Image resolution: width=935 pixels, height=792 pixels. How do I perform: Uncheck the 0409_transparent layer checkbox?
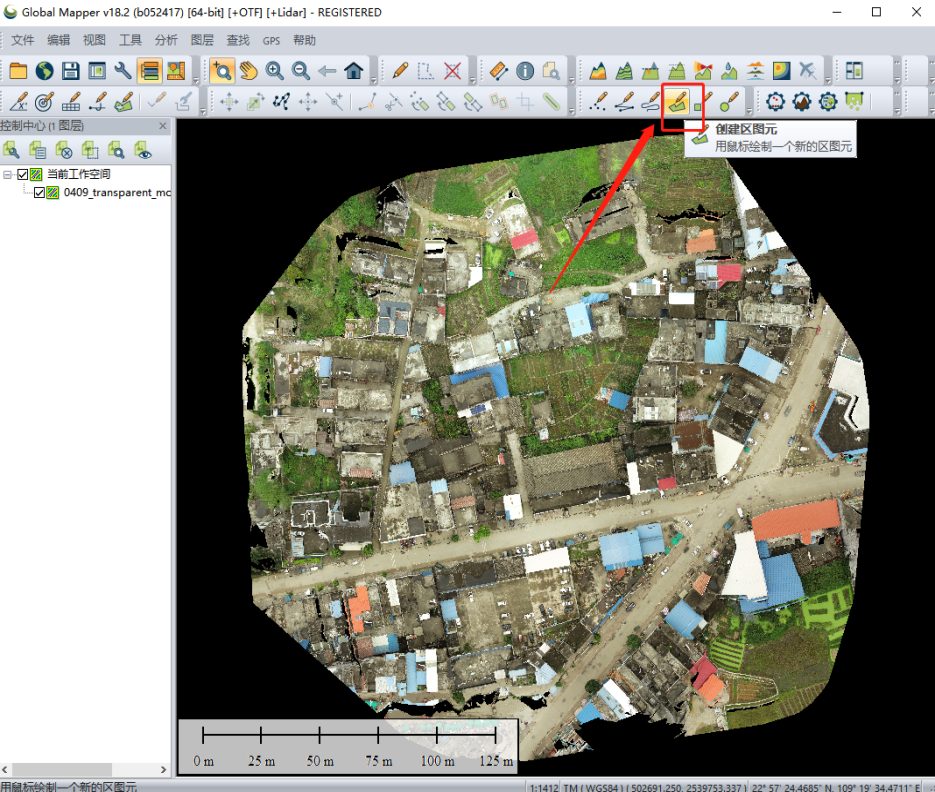[x=39, y=193]
